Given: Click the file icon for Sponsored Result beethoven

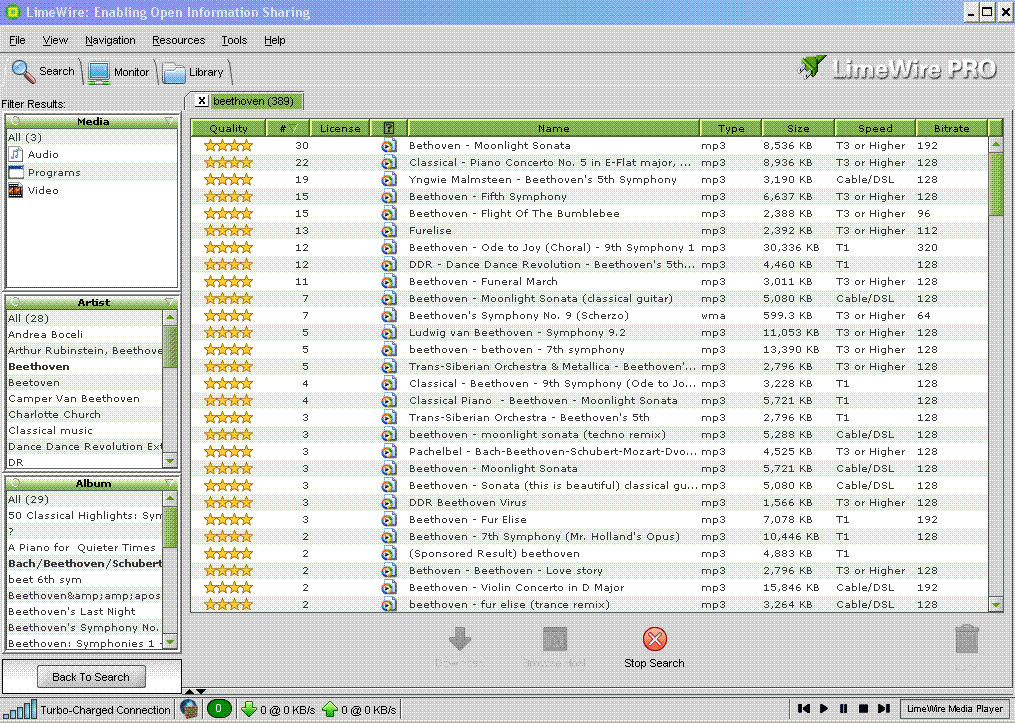Looking at the screenshot, I should 388,553.
